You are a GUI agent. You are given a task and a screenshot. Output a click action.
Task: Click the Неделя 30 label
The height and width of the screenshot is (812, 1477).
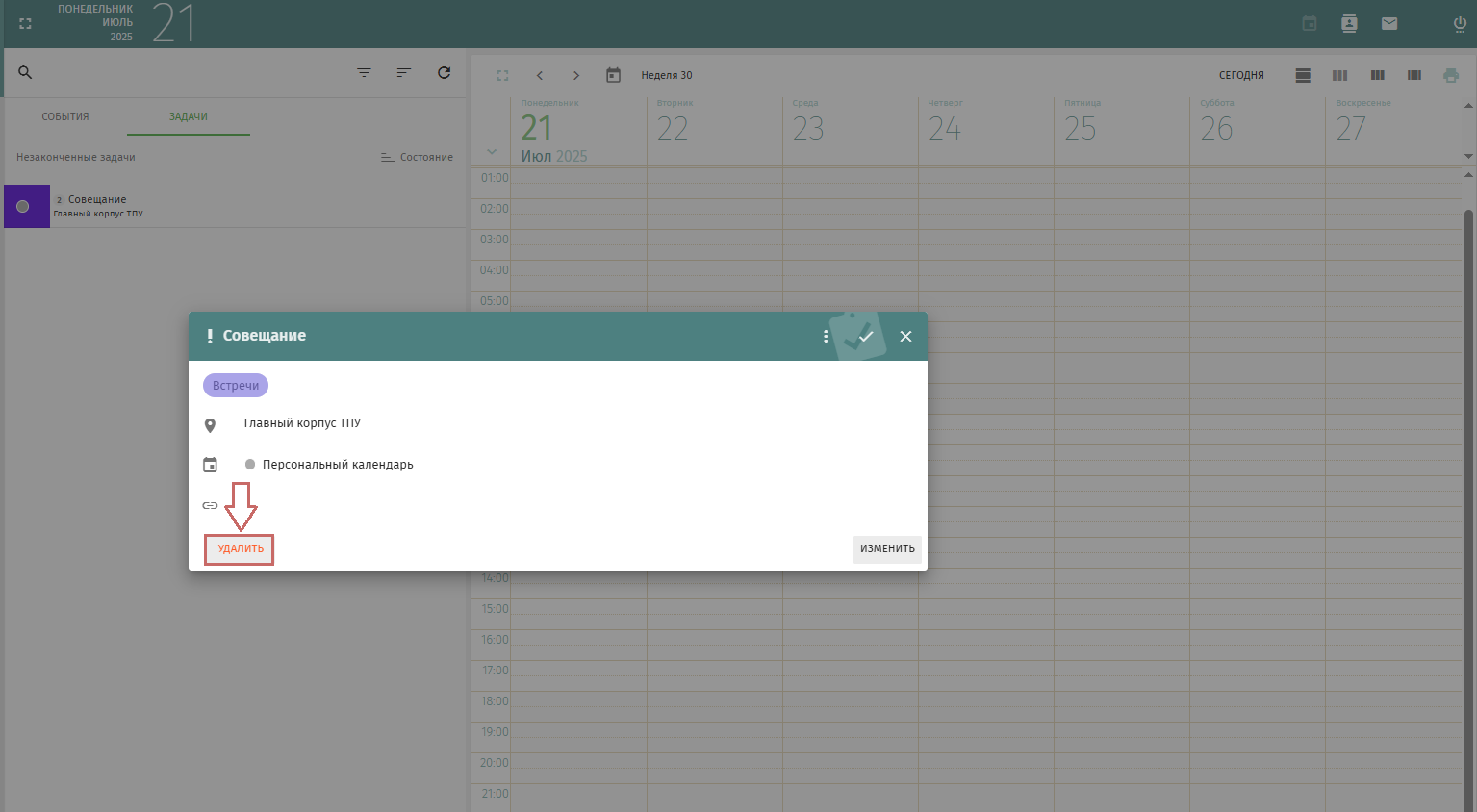[667, 75]
